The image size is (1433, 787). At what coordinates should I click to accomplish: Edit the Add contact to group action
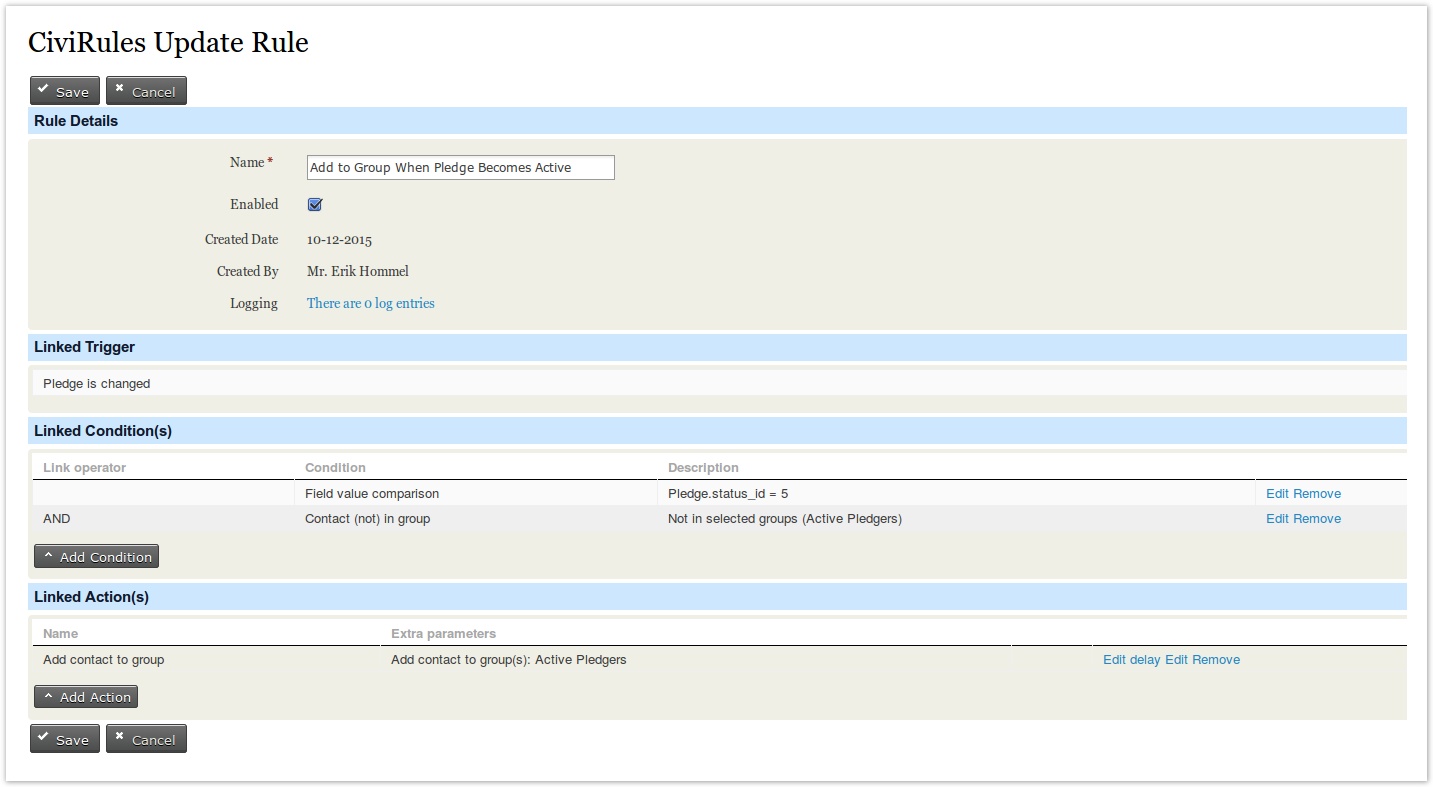[x=1176, y=660]
